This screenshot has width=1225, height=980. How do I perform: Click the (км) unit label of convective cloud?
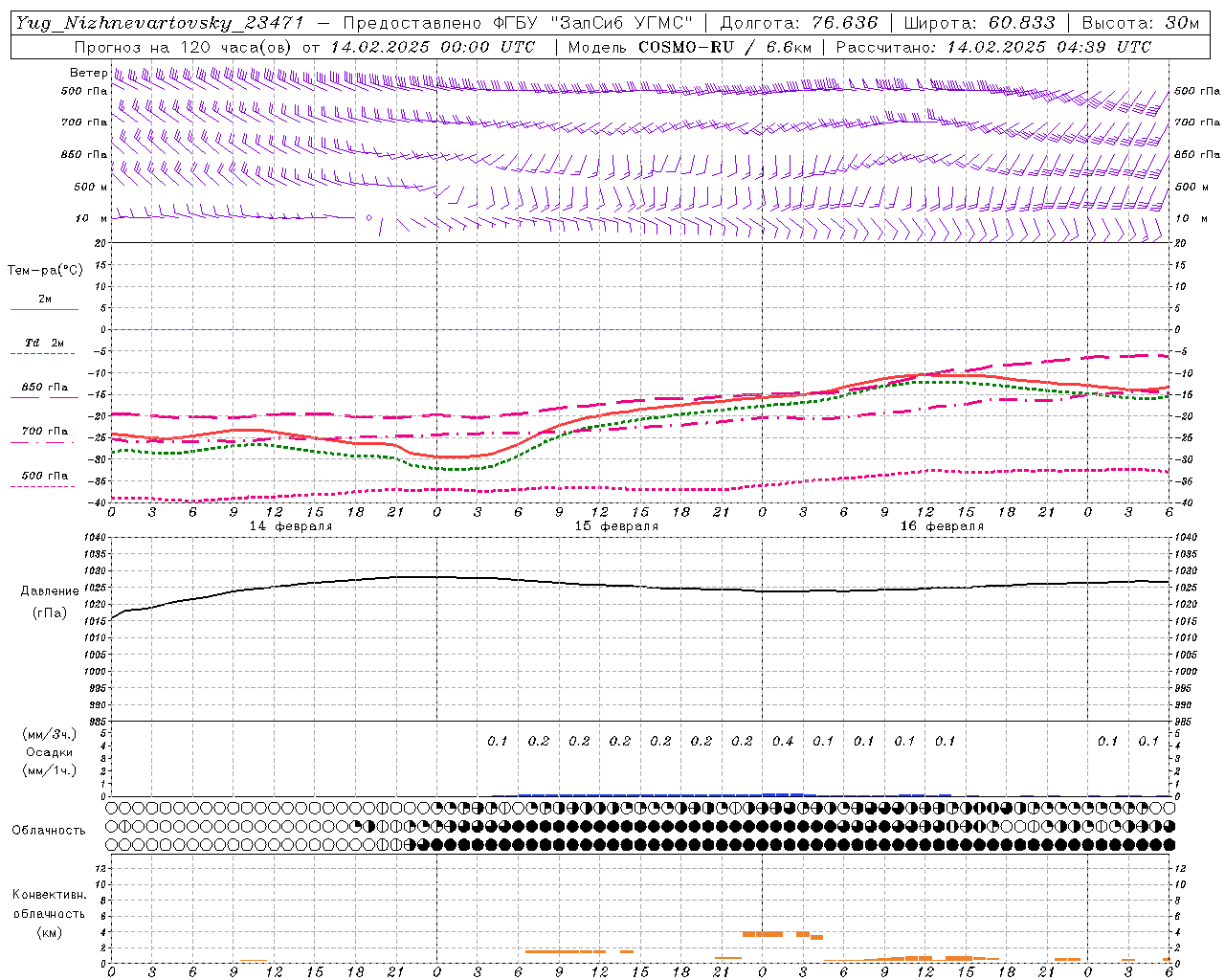(50, 933)
